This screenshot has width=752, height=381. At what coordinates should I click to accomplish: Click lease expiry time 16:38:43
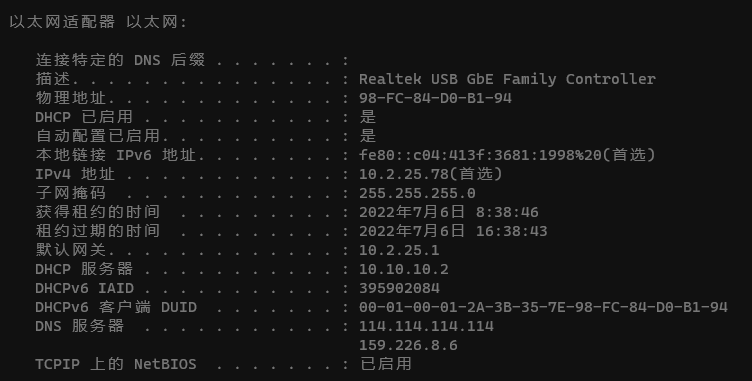pyautogui.click(x=511, y=231)
